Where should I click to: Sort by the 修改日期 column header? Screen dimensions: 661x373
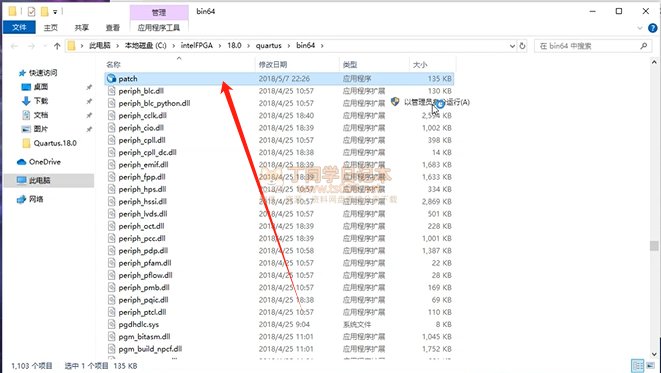[x=273, y=64]
